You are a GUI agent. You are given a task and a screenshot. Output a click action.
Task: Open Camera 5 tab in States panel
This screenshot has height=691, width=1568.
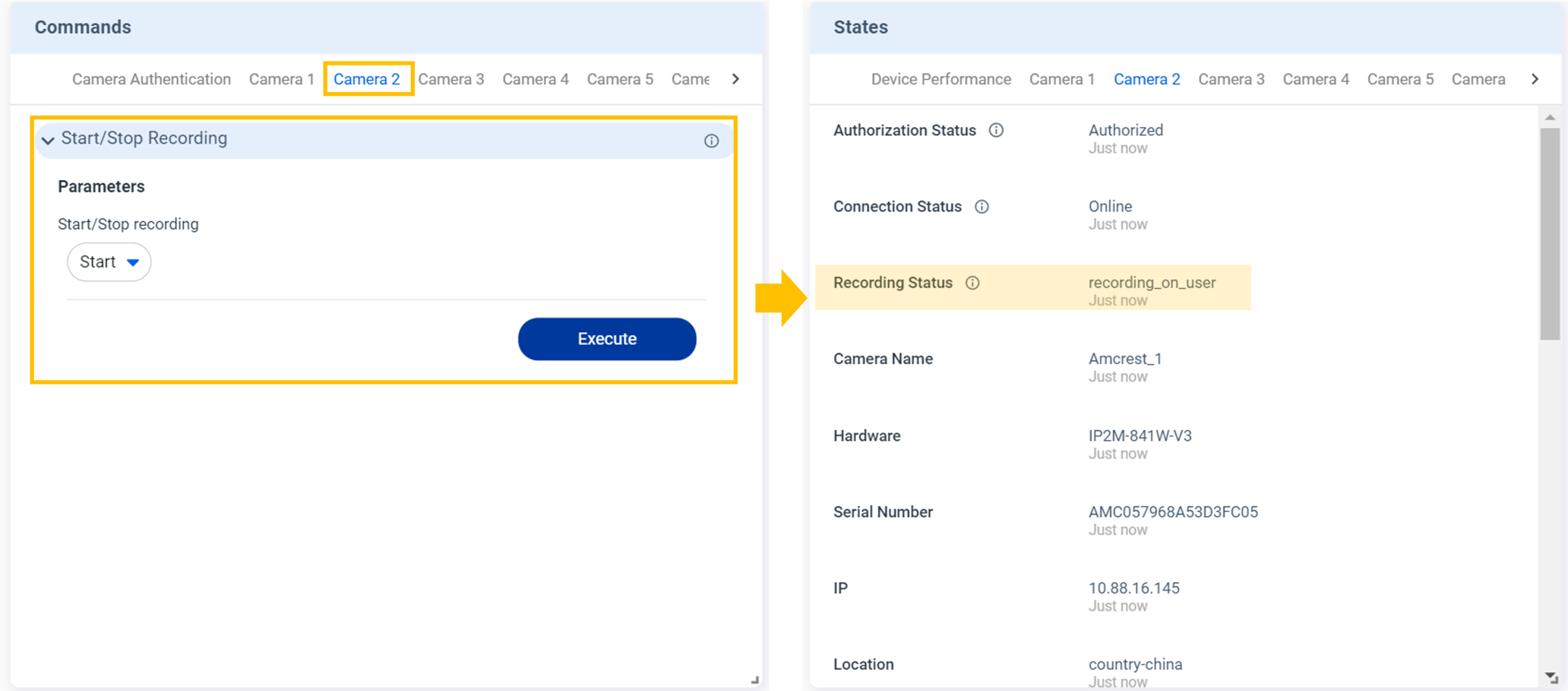pos(1400,79)
